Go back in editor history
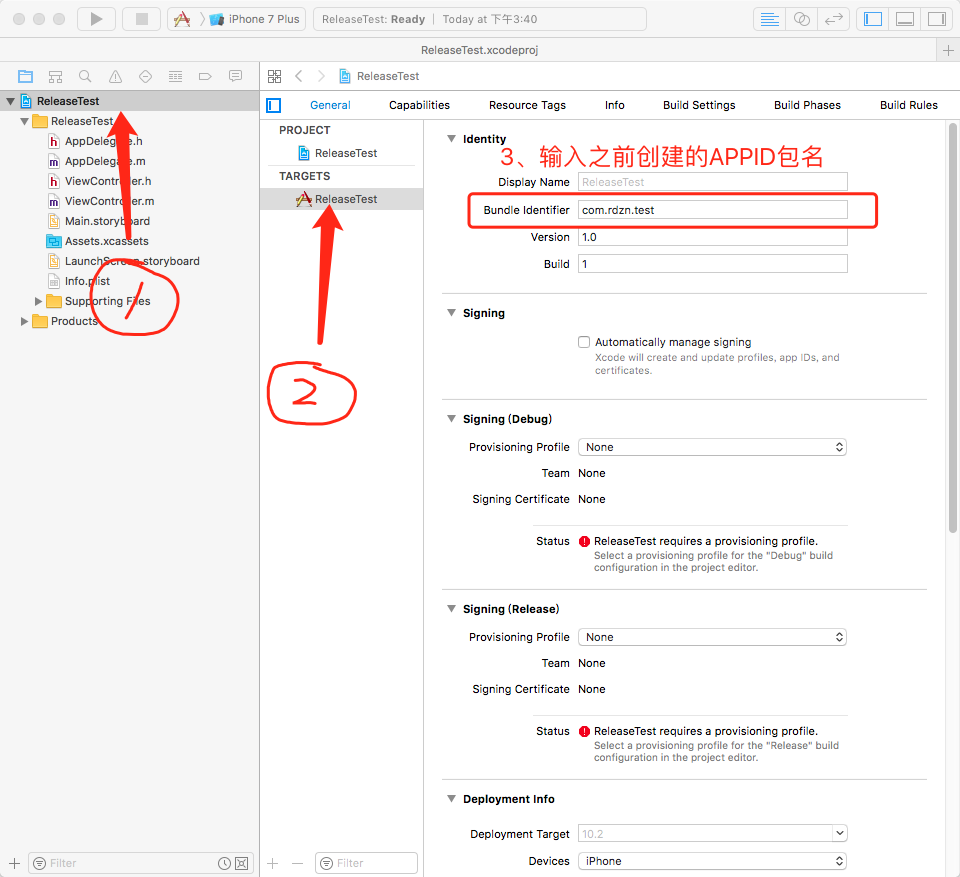The image size is (960, 877). 299,77
